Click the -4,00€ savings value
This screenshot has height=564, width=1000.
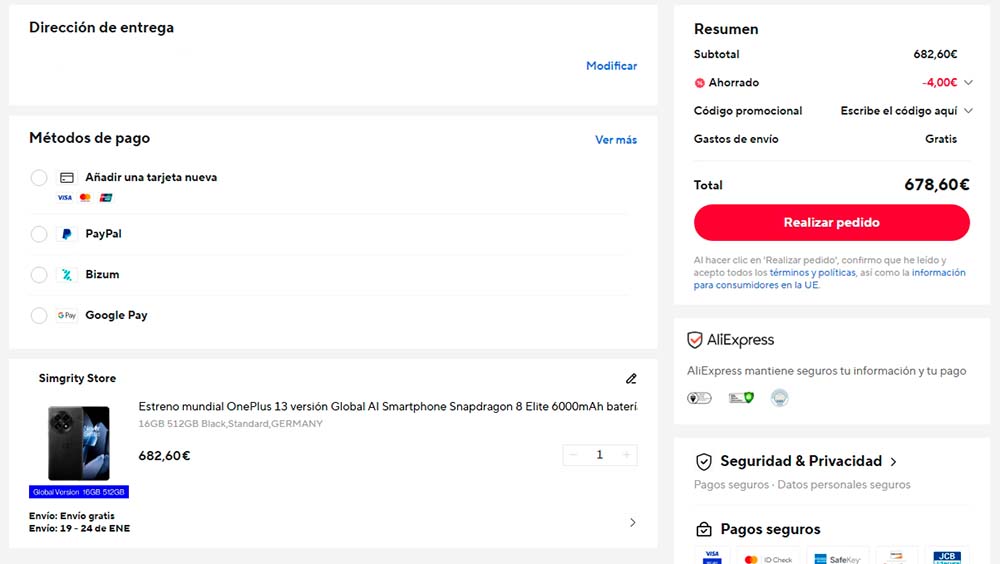(939, 82)
